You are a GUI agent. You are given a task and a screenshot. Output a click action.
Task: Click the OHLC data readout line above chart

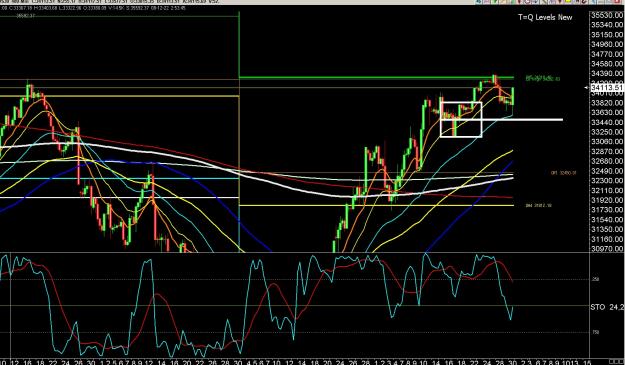tap(92, 8)
